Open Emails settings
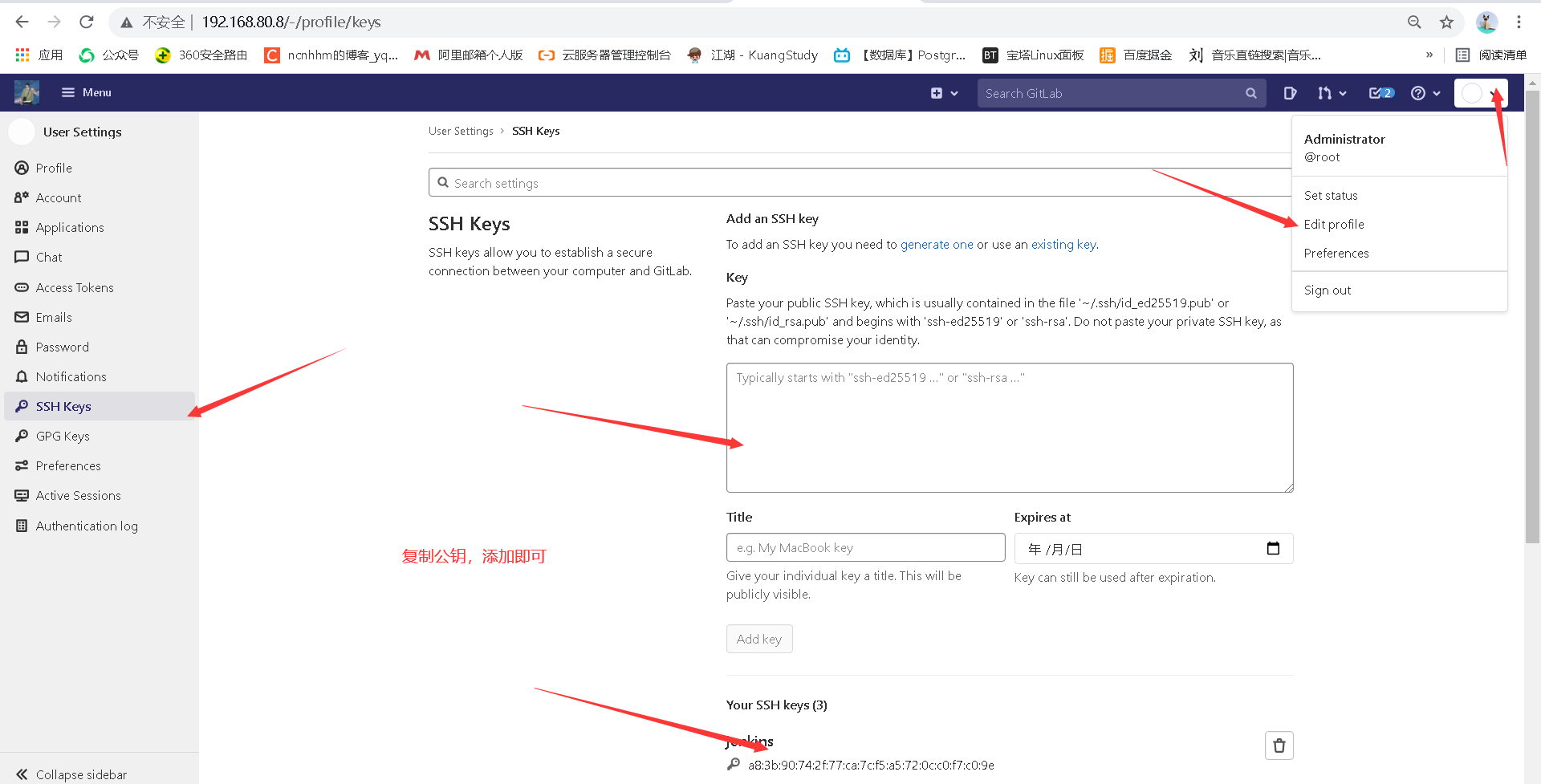Image resolution: width=1541 pixels, height=784 pixels. coord(53,317)
